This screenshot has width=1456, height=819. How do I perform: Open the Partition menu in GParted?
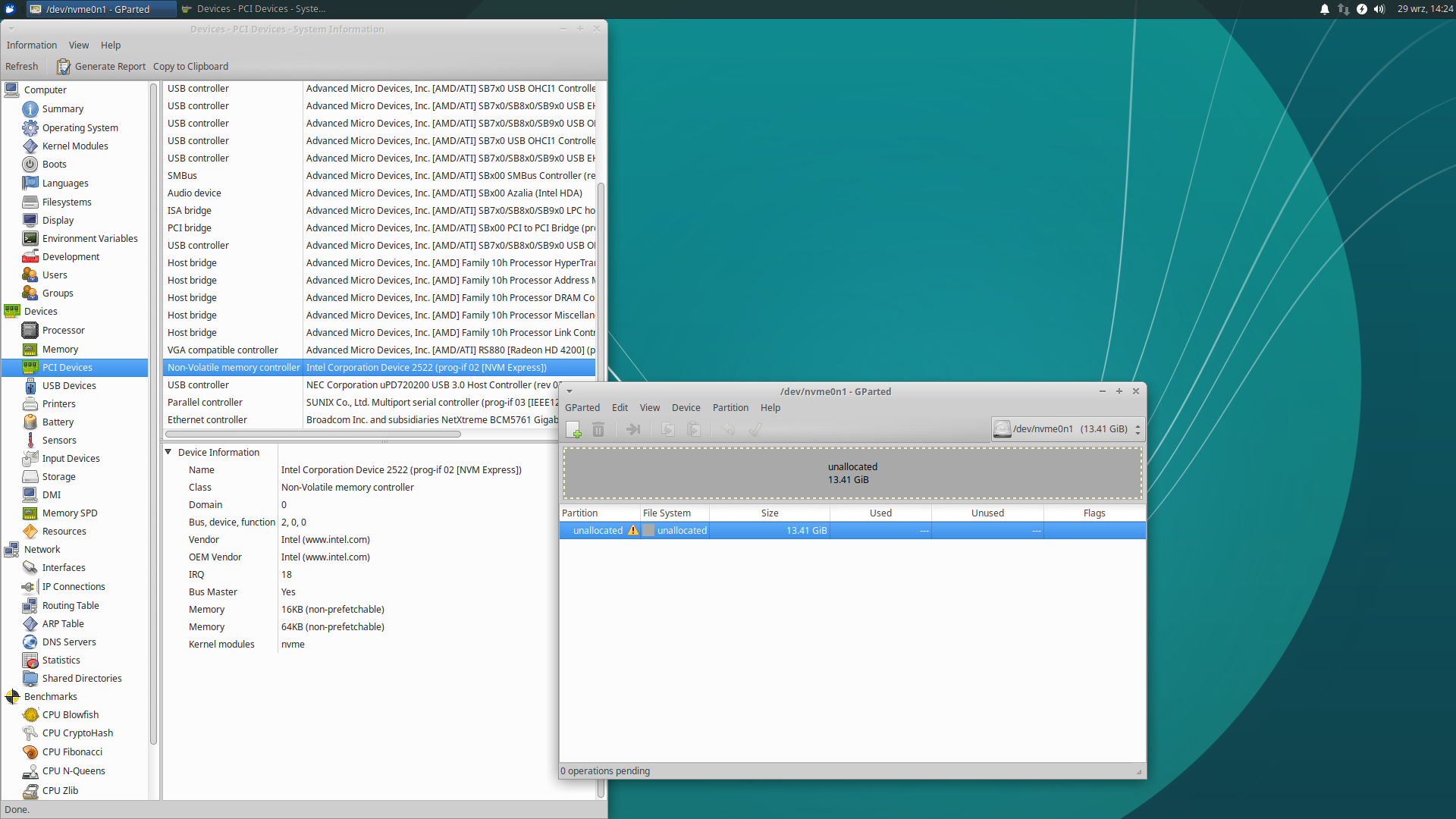(730, 408)
